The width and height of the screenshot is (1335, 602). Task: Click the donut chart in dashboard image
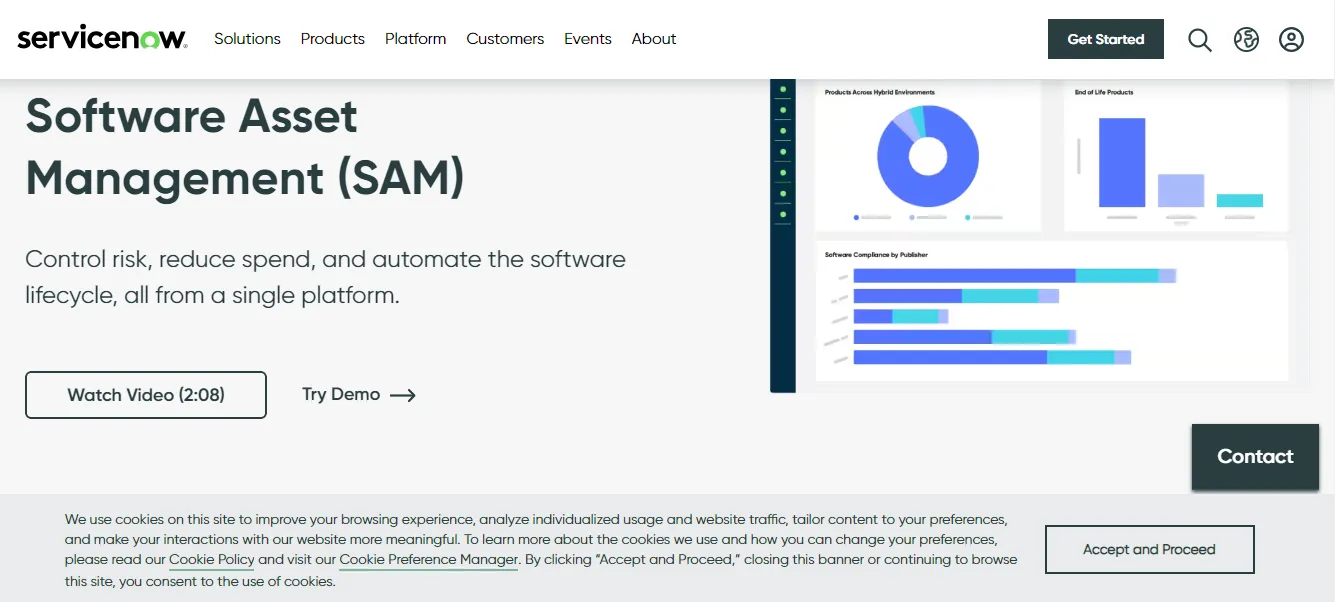click(928, 156)
